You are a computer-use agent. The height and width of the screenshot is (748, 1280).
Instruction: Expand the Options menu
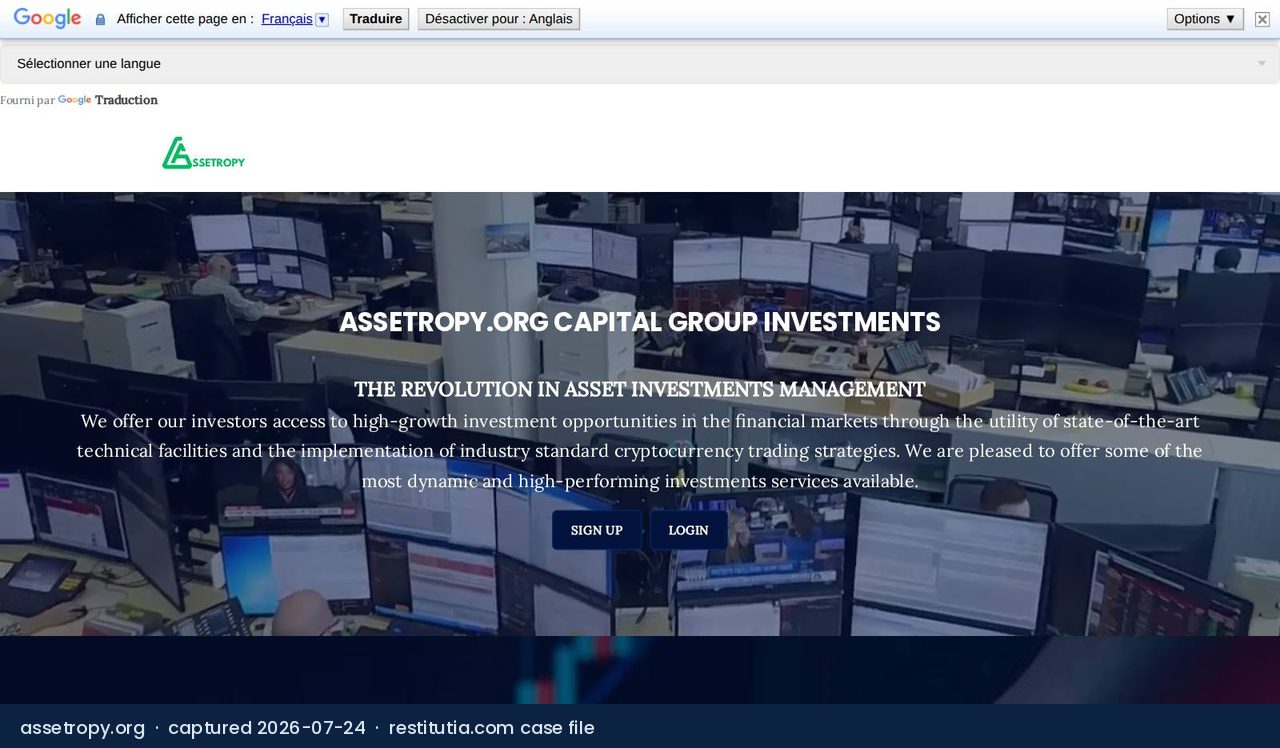(1205, 19)
